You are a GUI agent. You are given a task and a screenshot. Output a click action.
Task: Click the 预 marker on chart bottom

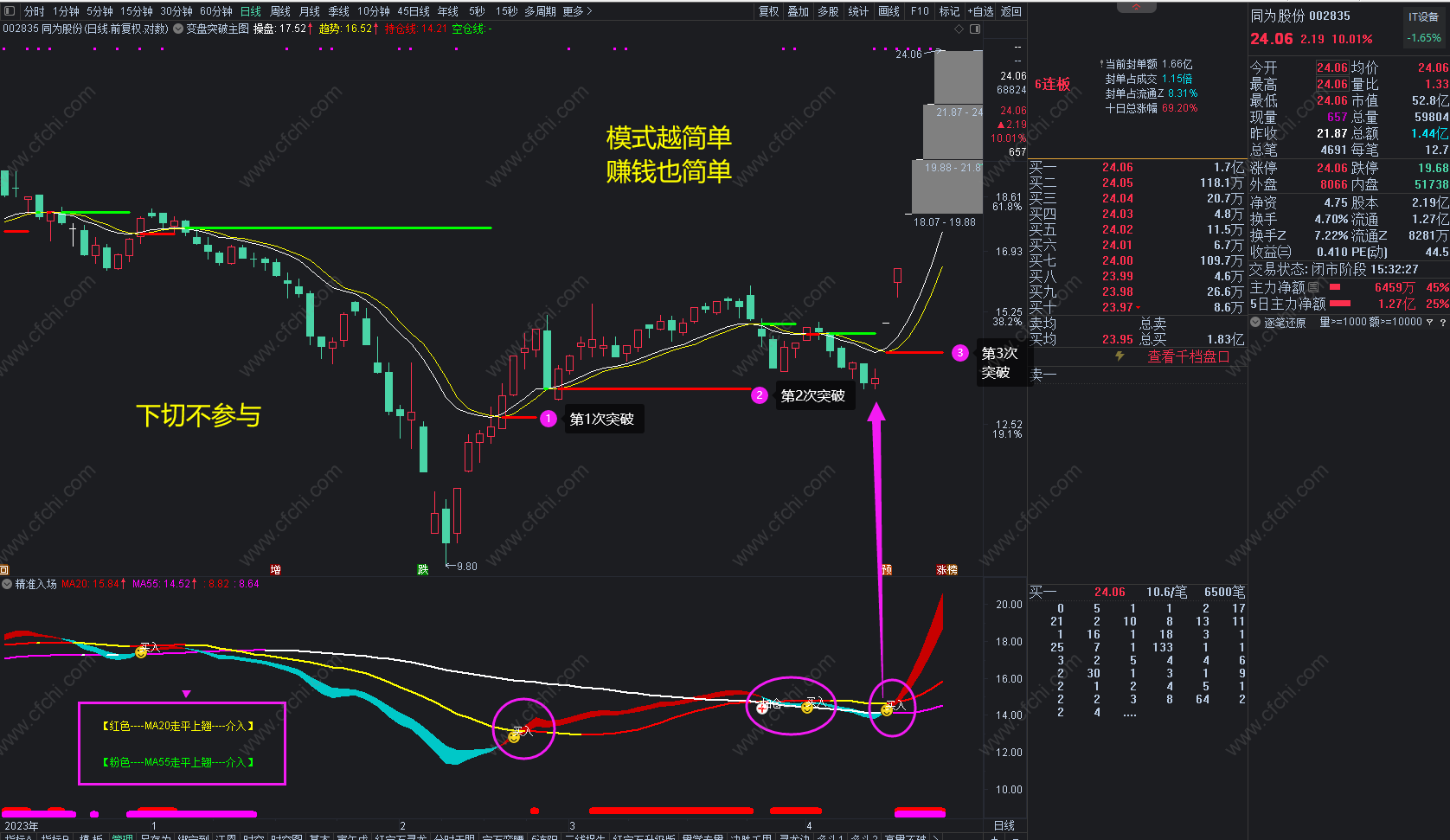tap(887, 569)
